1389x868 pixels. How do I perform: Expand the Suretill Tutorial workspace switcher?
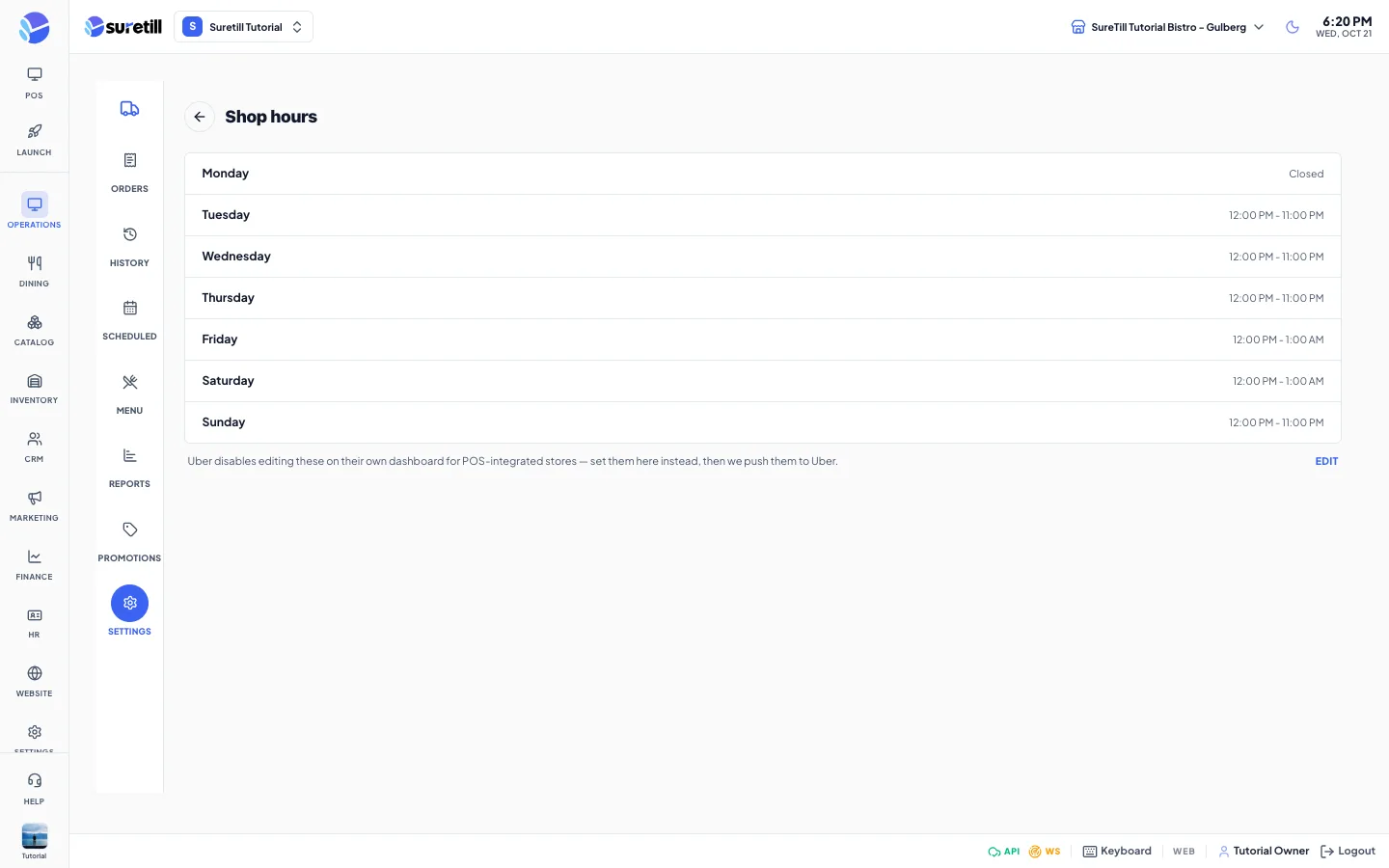[x=243, y=27]
